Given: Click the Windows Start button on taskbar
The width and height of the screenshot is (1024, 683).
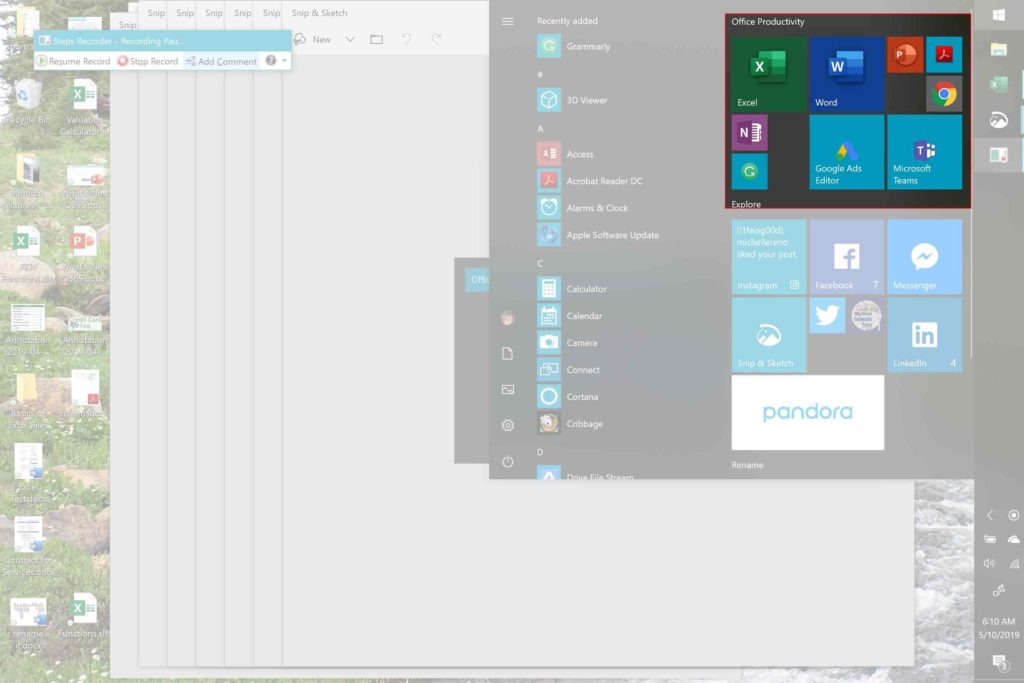Looking at the screenshot, I should [999, 15].
